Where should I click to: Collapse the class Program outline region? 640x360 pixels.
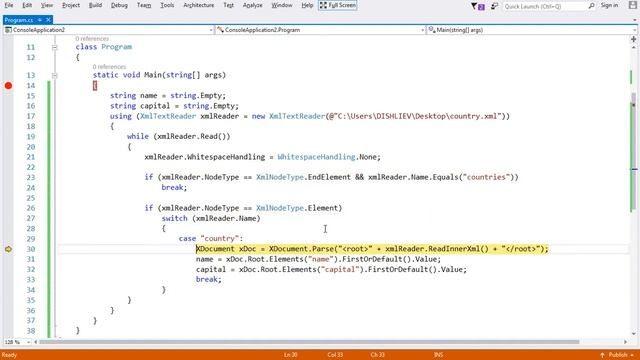(x=55, y=47)
